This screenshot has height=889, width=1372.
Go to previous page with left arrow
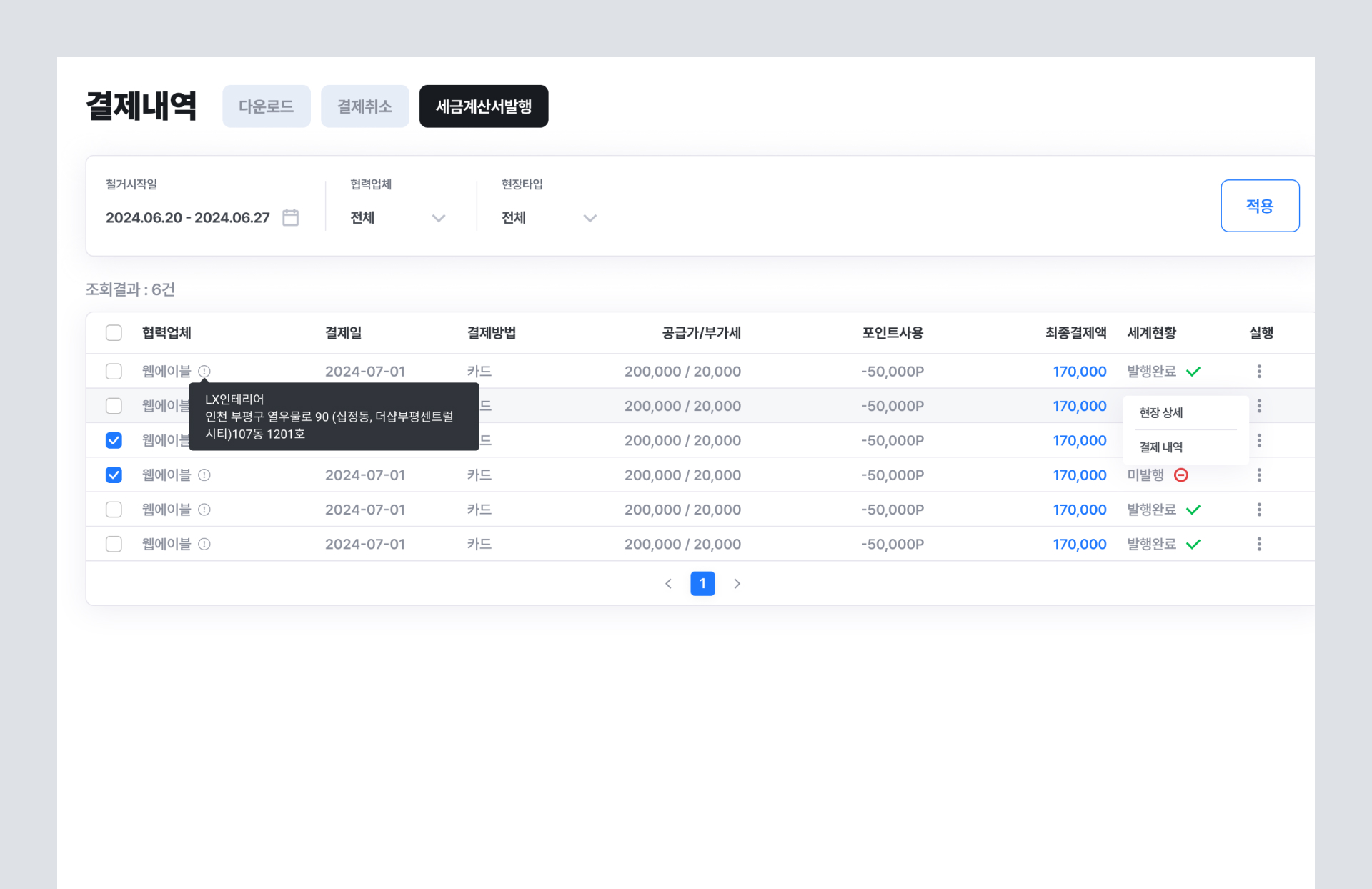(668, 584)
